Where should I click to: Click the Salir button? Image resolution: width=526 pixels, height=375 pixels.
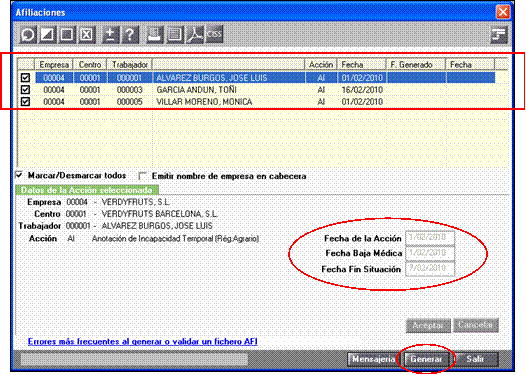click(476, 359)
